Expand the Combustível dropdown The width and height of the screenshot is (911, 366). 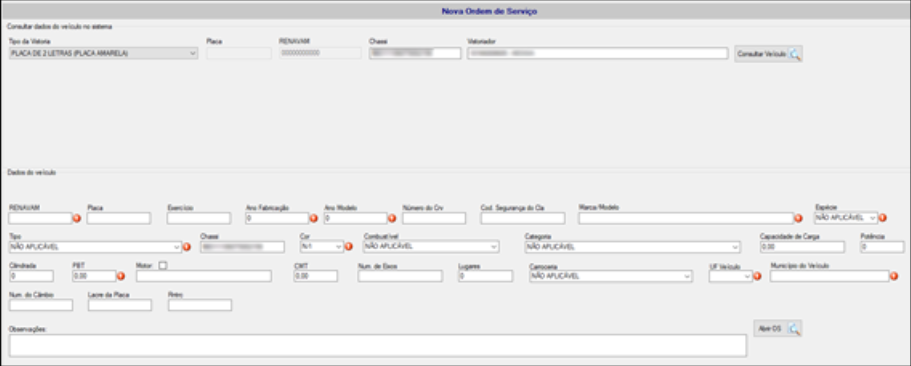(431, 247)
